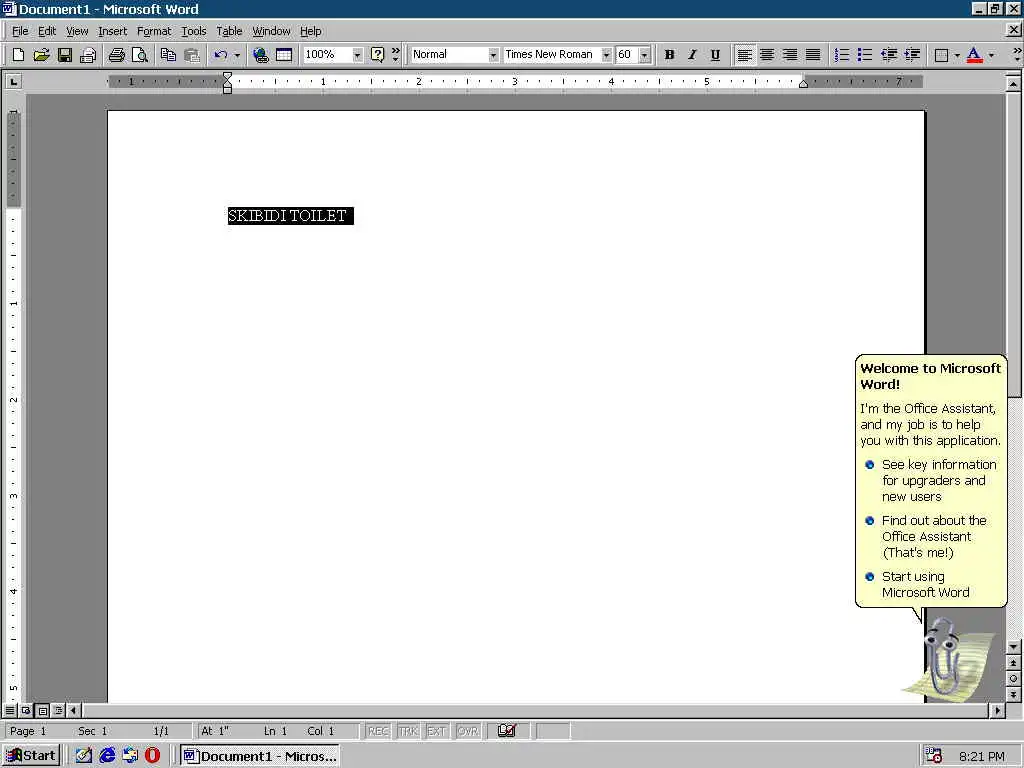The height and width of the screenshot is (768, 1024).
Task: Open the Times New Roman font dropdown
Action: 606,55
